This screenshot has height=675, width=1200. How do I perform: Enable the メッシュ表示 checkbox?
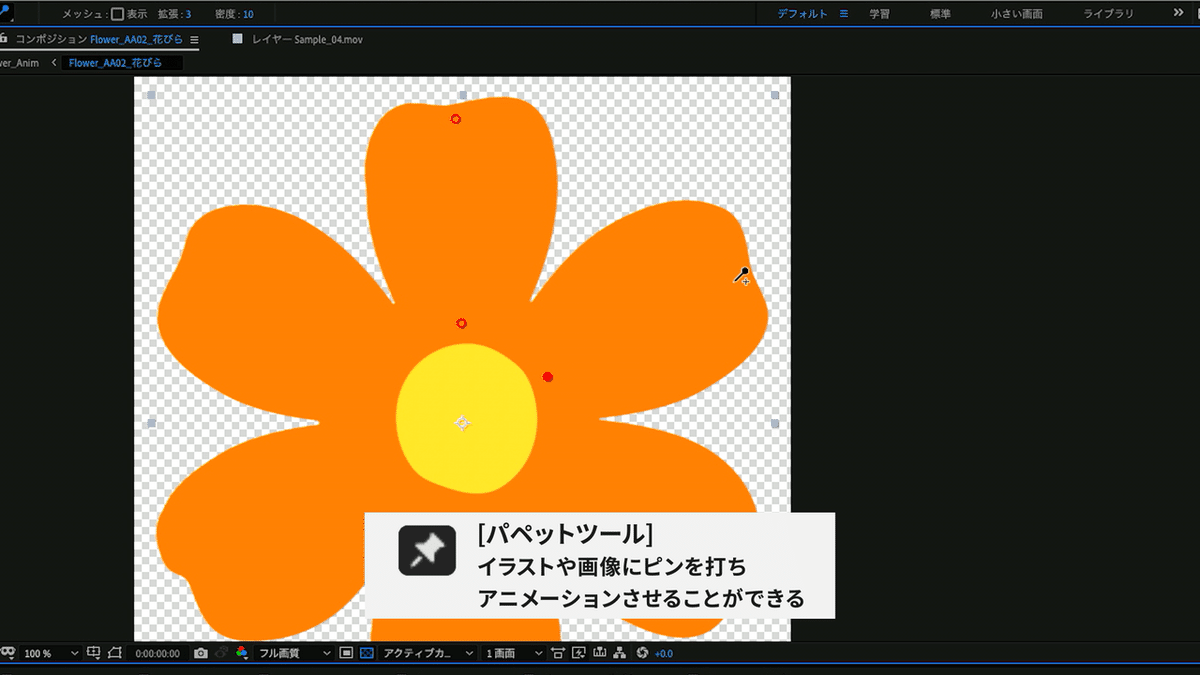[x=118, y=13]
